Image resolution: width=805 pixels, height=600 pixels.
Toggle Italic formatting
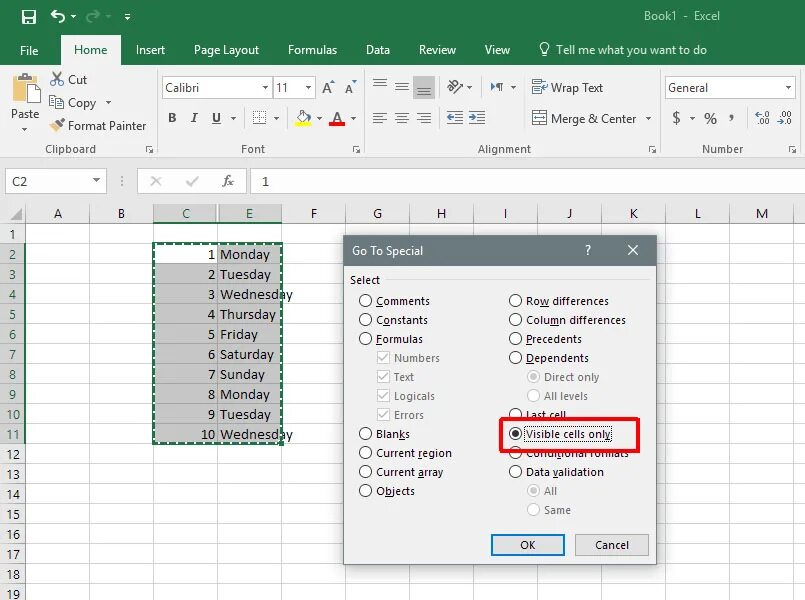pyautogui.click(x=194, y=118)
